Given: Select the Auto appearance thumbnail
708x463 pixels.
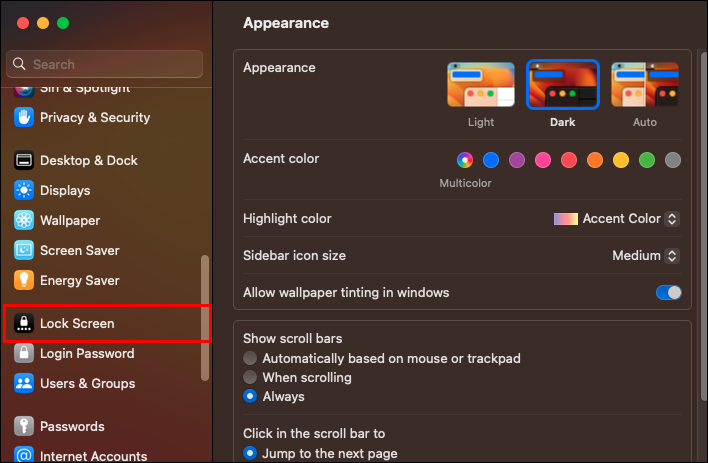Looking at the screenshot, I should (x=645, y=85).
